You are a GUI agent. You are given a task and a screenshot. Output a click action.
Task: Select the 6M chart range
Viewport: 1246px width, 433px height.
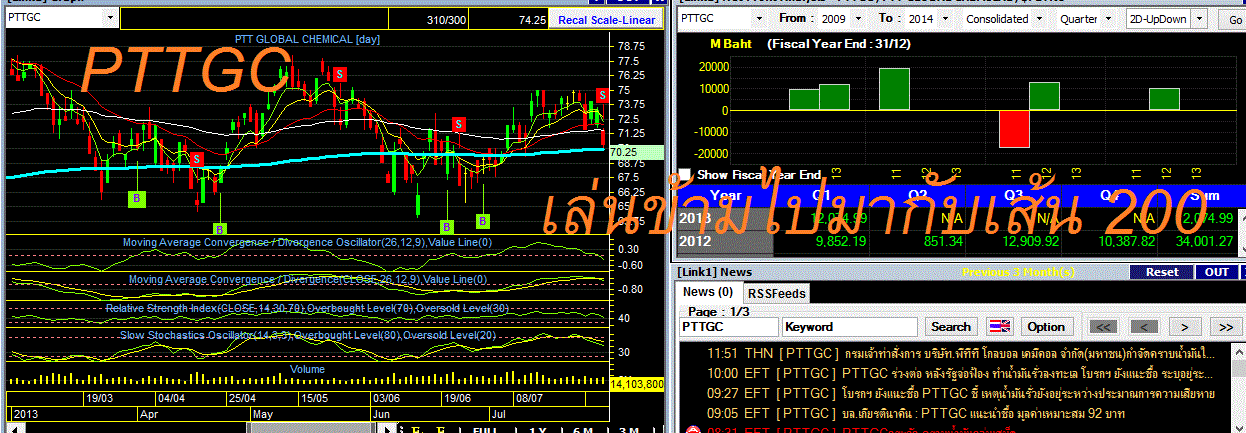[583, 428]
